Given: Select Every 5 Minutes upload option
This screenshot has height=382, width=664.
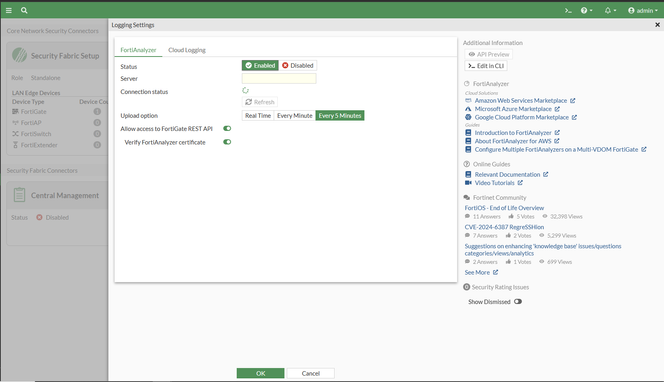Looking at the screenshot, I should point(340,116).
